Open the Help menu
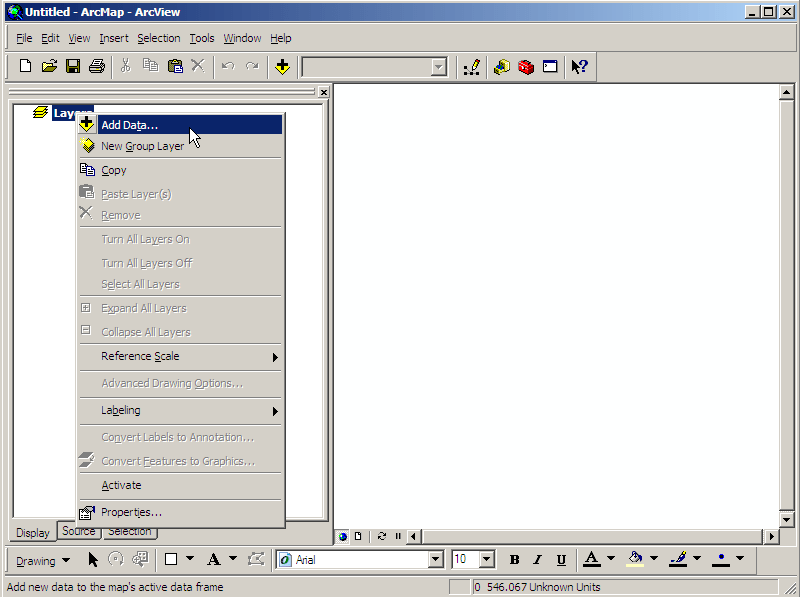Screen dimensions: 800x597 [x=281, y=38]
